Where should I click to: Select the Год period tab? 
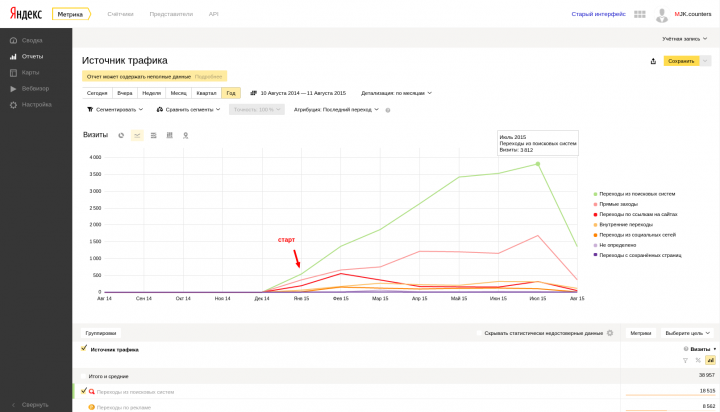pyautogui.click(x=231, y=93)
